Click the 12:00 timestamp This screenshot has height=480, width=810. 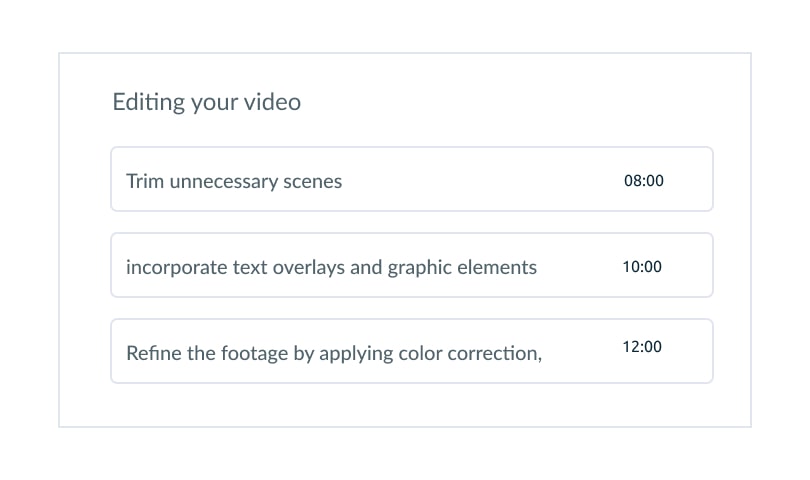642,347
